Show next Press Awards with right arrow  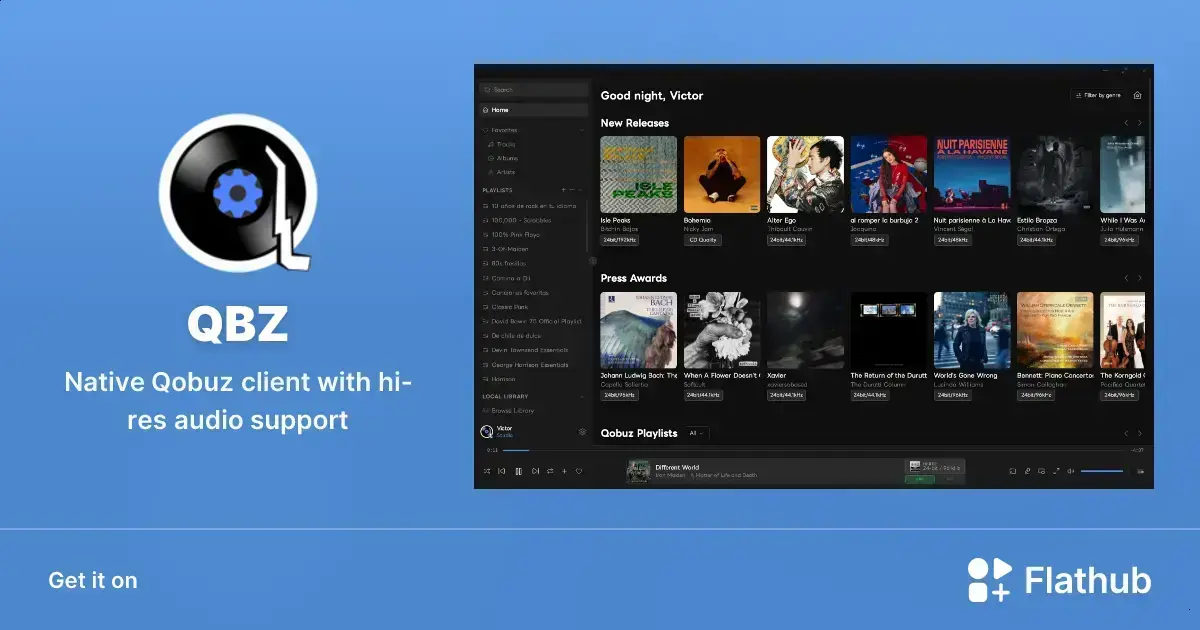click(x=1139, y=278)
